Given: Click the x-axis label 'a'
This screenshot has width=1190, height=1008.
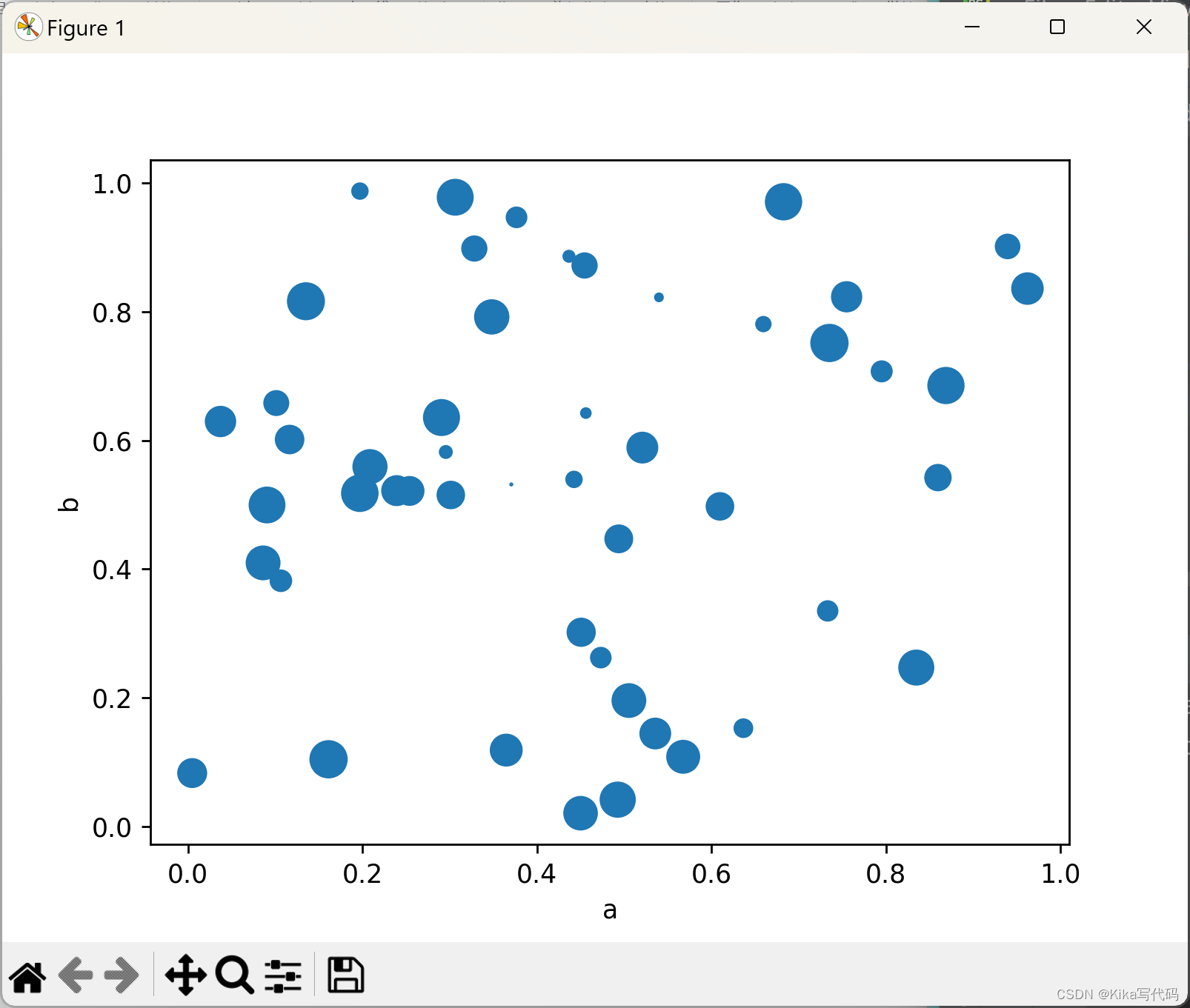Looking at the screenshot, I should (x=610, y=910).
